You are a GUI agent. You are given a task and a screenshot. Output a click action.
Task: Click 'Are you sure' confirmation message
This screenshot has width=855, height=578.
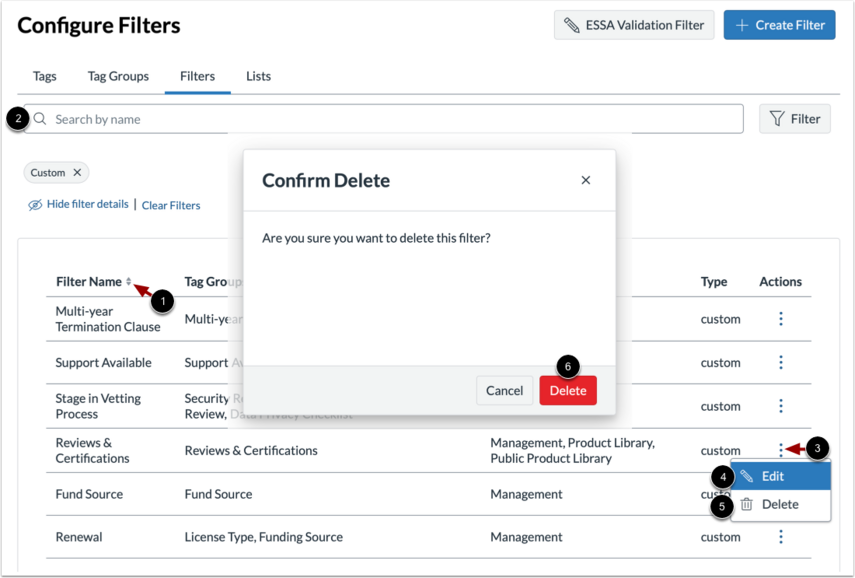tap(376, 238)
